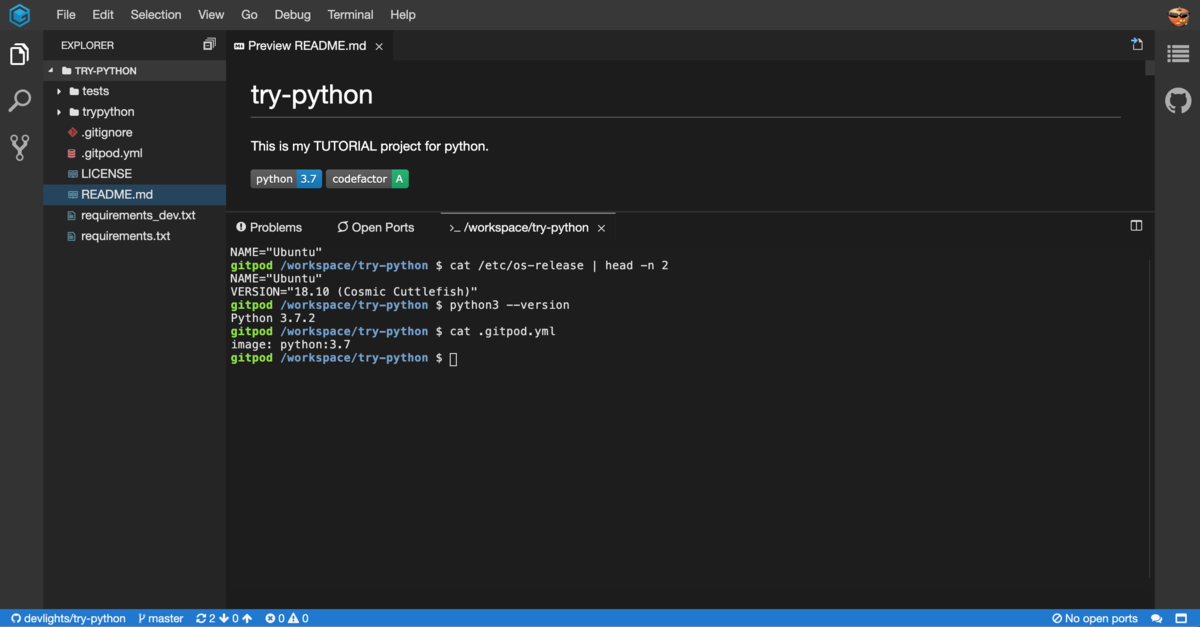Open the Explorer files view icon
The image size is (1200, 627).
click(x=19, y=54)
